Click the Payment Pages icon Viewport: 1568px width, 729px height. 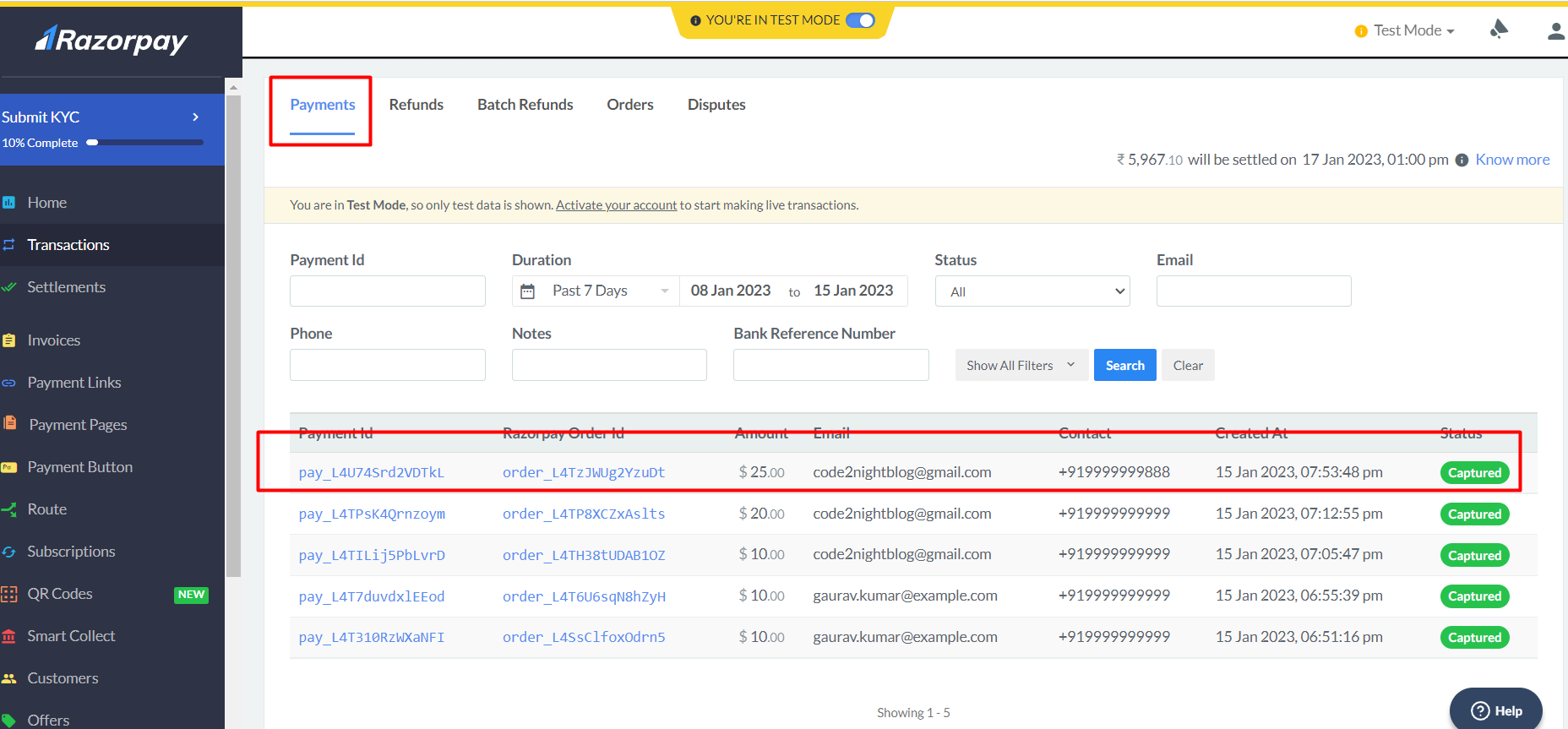9,423
